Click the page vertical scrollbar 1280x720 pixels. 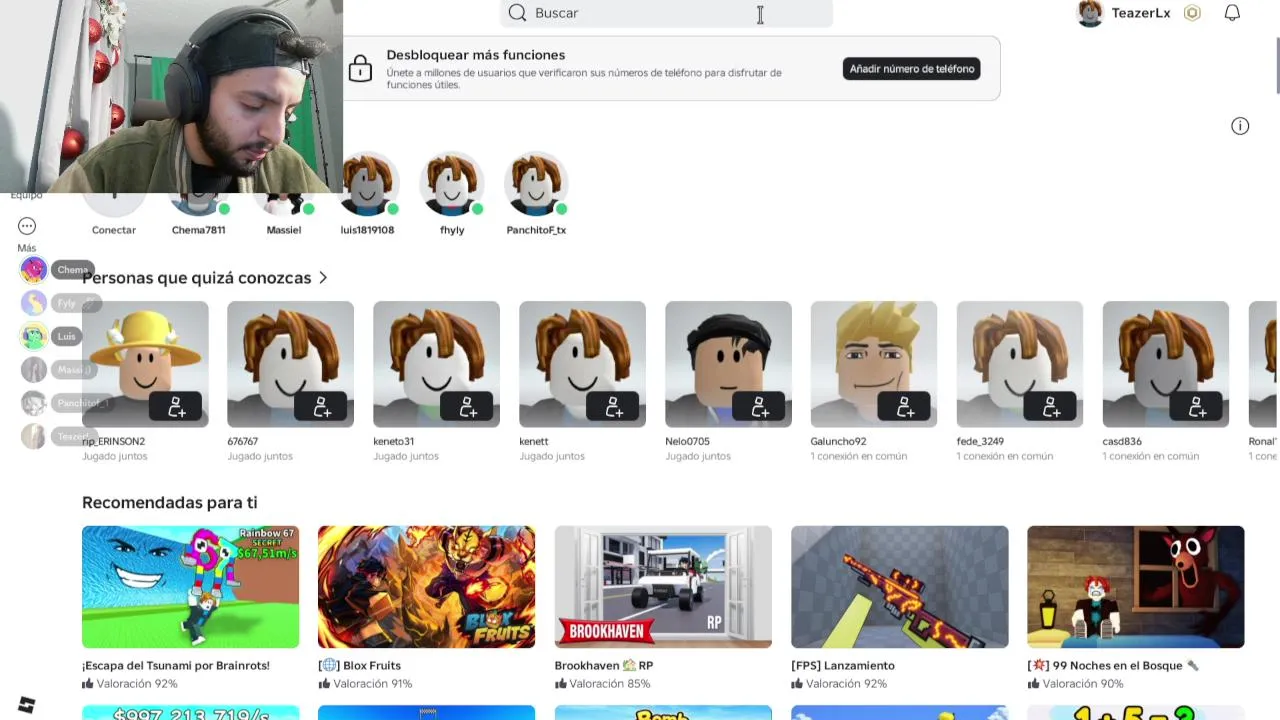pyautogui.click(x=1276, y=65)
